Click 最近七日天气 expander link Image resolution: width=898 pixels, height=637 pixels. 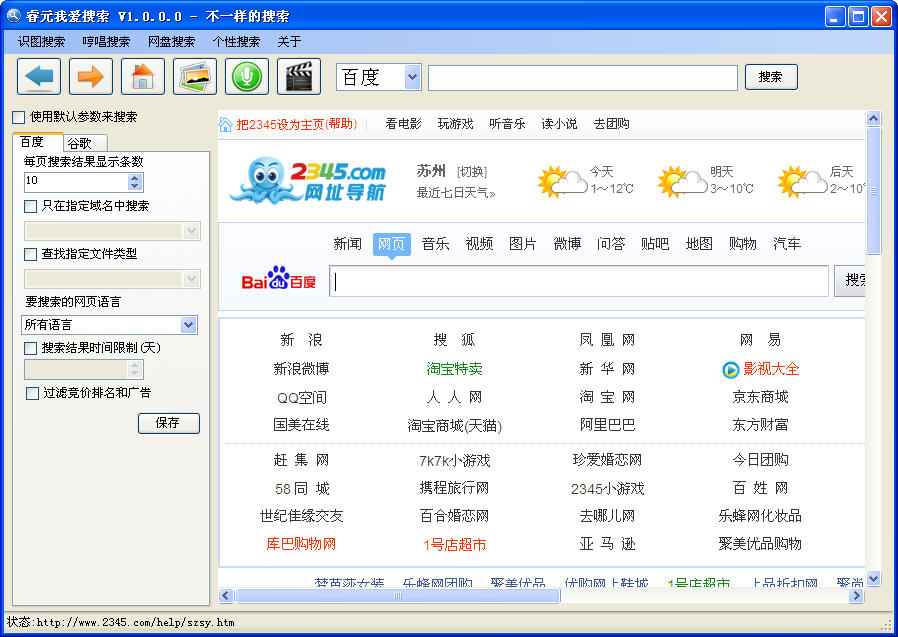tap(456, 193)
